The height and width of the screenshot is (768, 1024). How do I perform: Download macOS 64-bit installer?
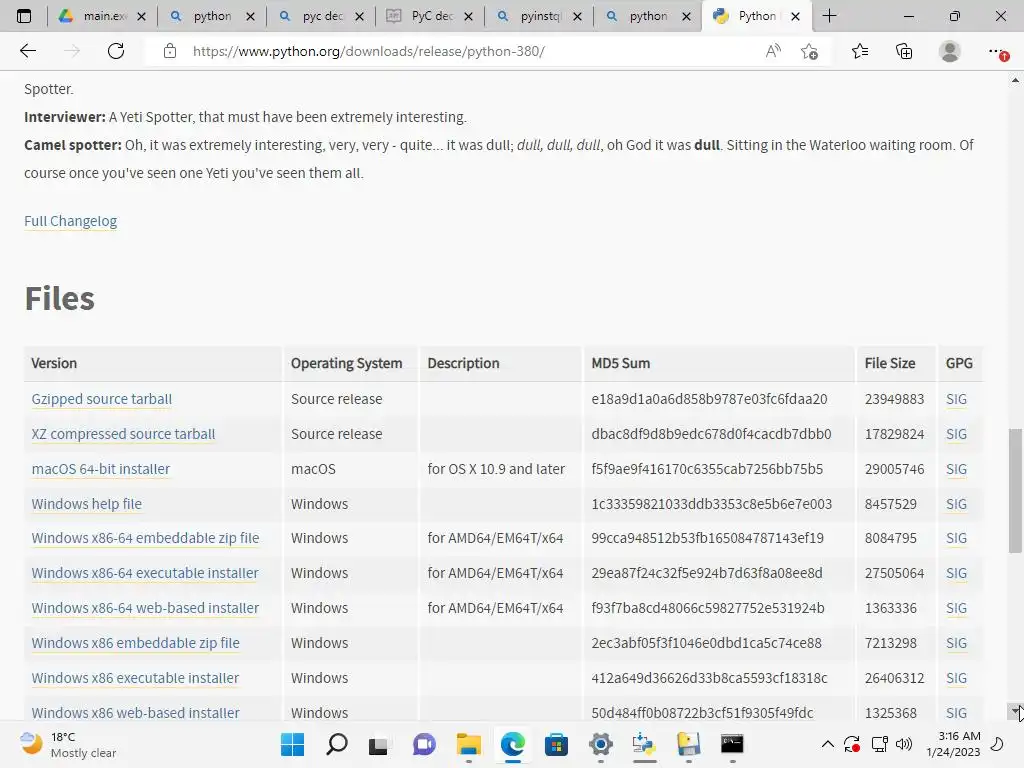coord(101,469)
